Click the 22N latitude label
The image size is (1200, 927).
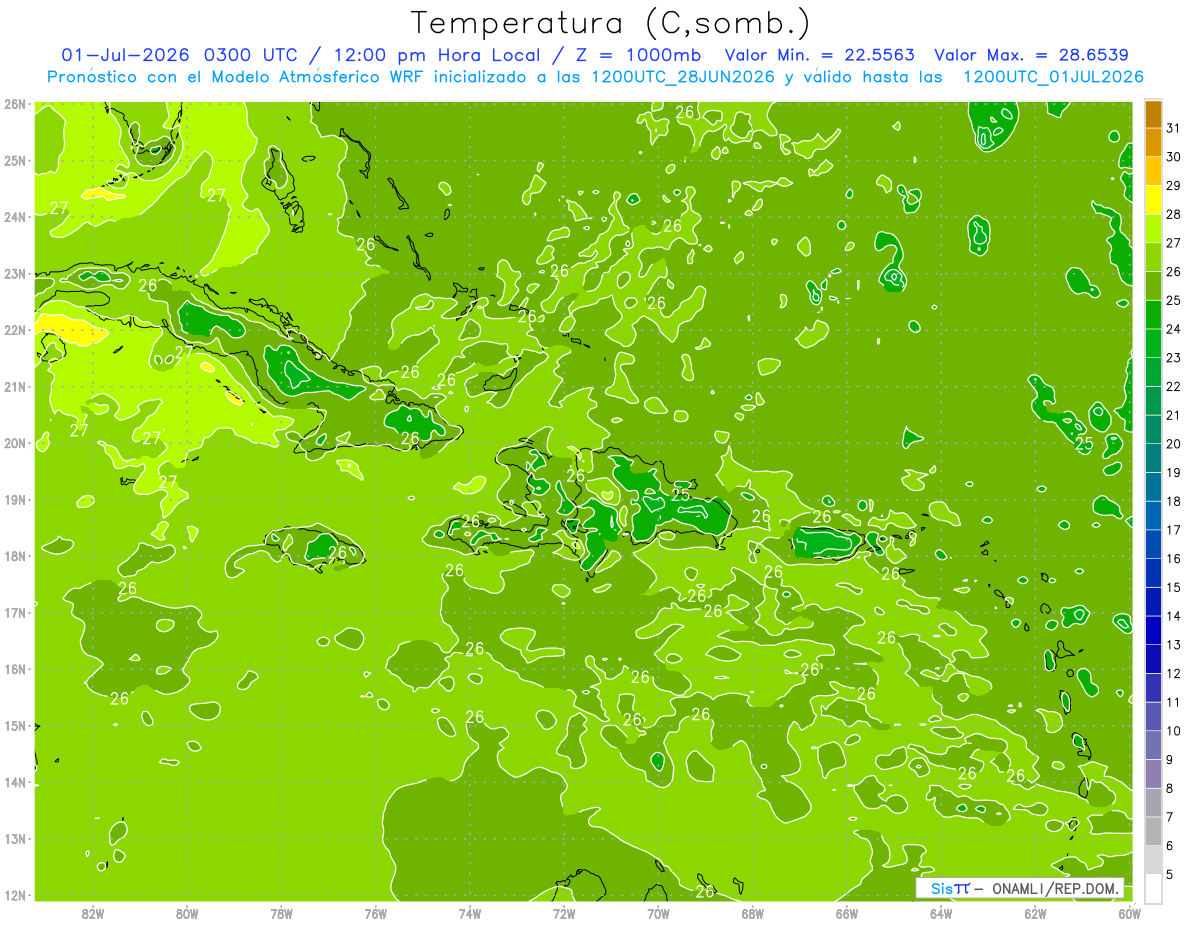[15, 330]
